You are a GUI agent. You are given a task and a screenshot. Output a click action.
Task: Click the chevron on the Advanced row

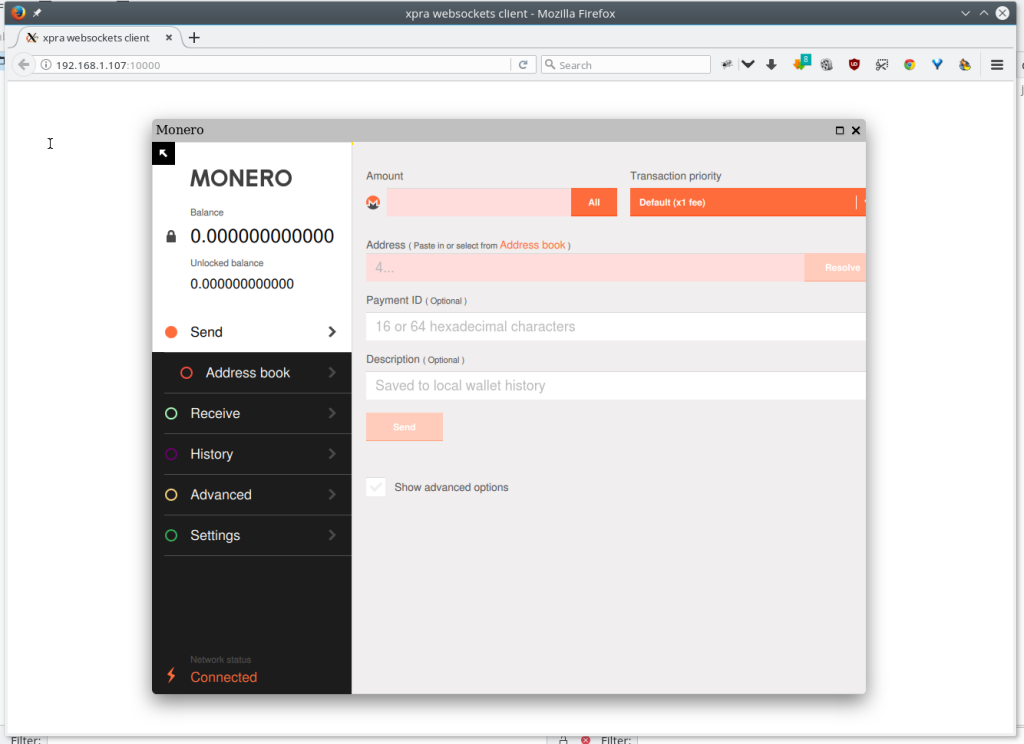click(332, 494)
